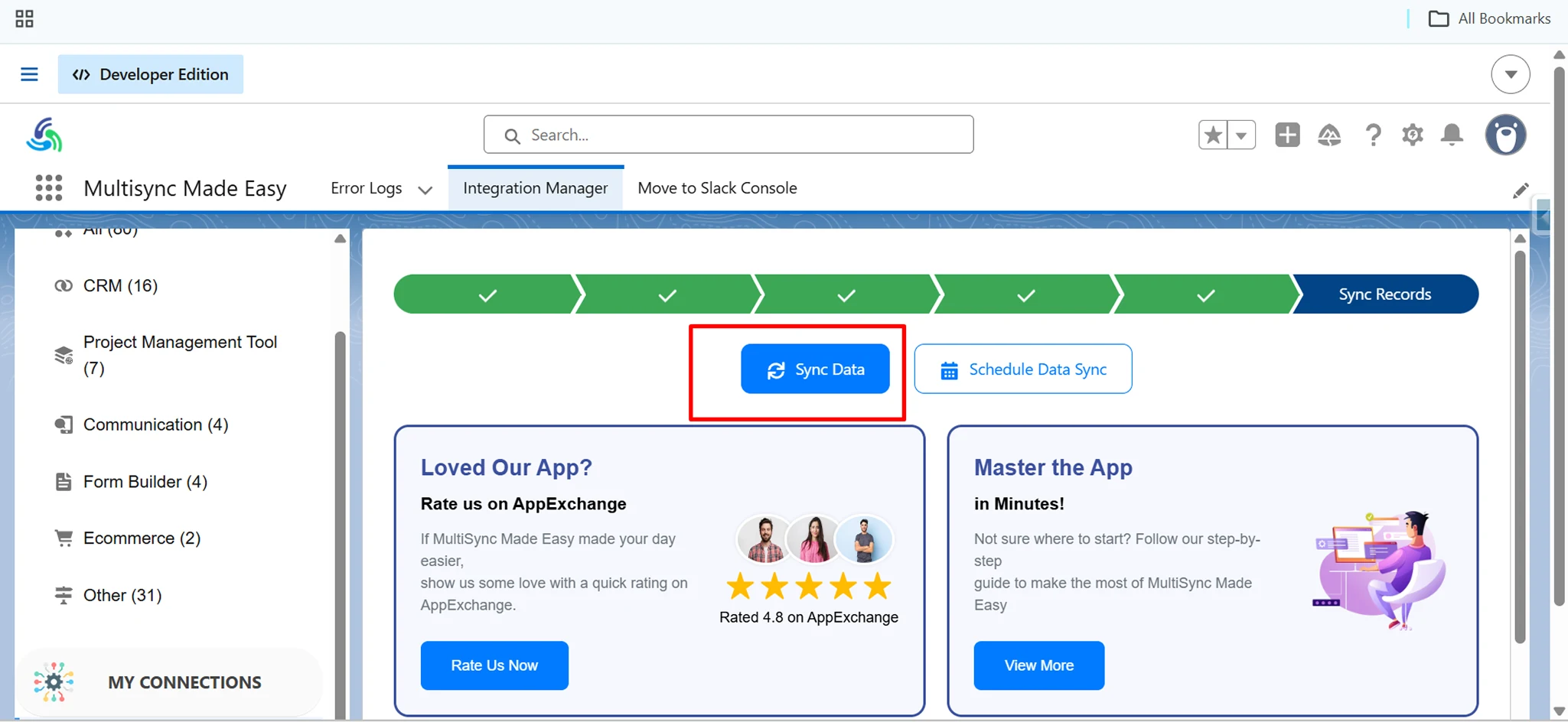This screenshot has width=1568, height=722.
Task: Open the Notifications bell
Action: 1452,135
